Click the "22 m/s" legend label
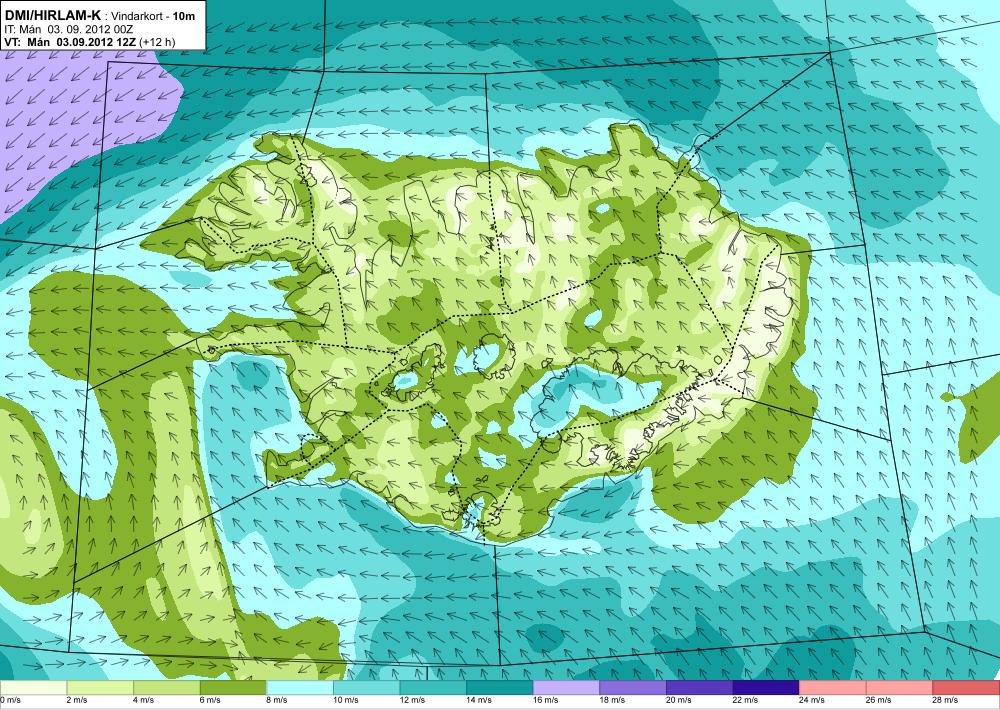 (746, 700)
